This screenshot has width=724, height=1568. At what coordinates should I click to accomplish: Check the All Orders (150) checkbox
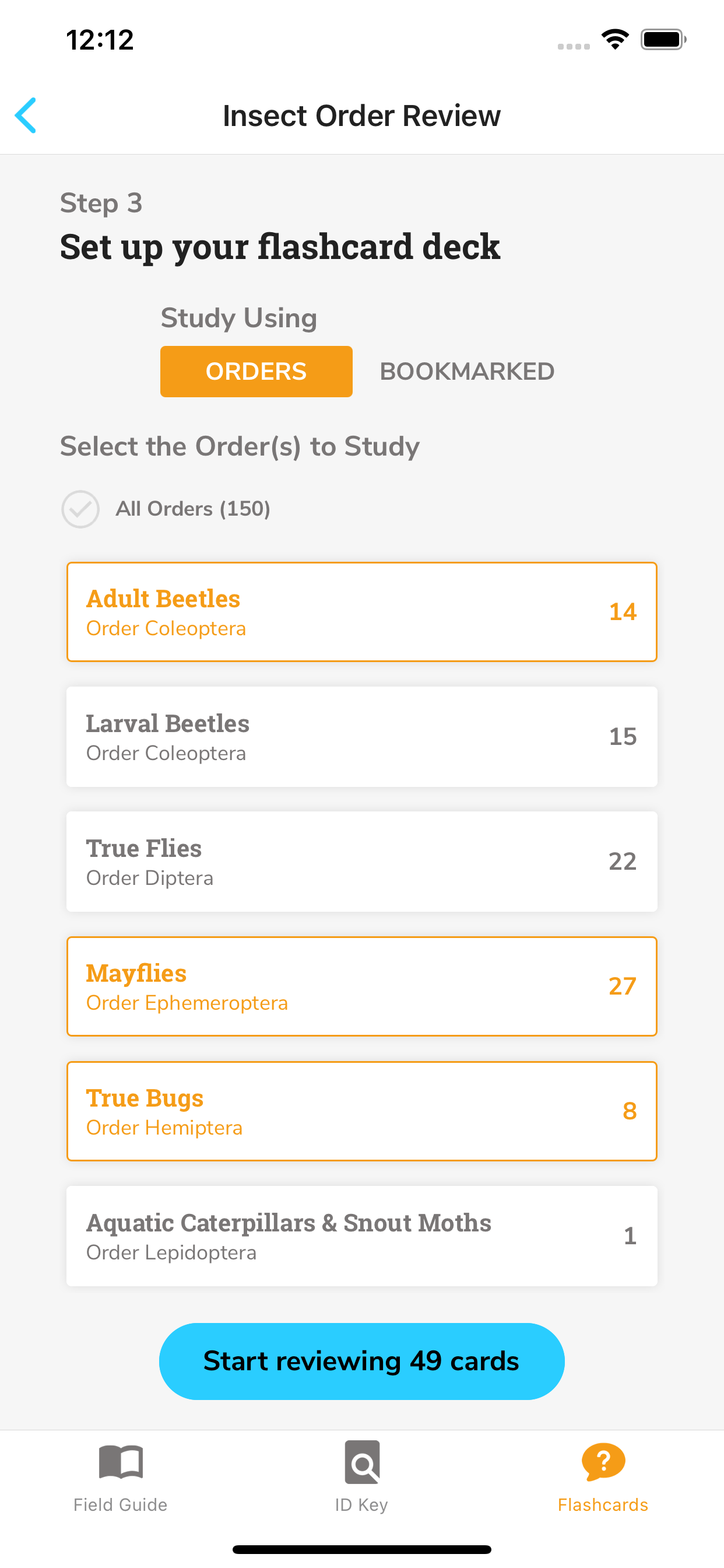[80, 509]
